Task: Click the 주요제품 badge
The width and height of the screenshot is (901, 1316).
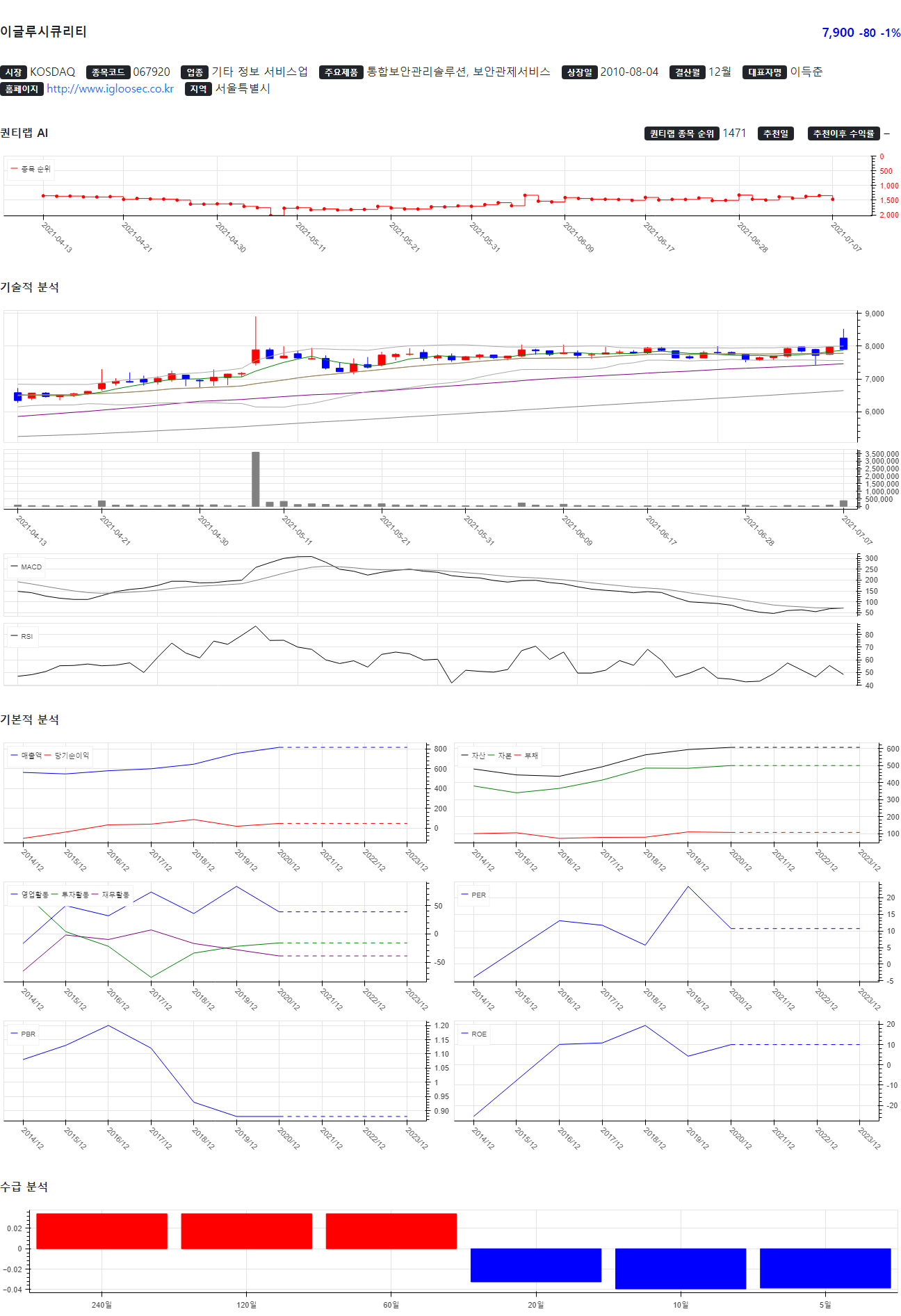Action: click(341, 72)
